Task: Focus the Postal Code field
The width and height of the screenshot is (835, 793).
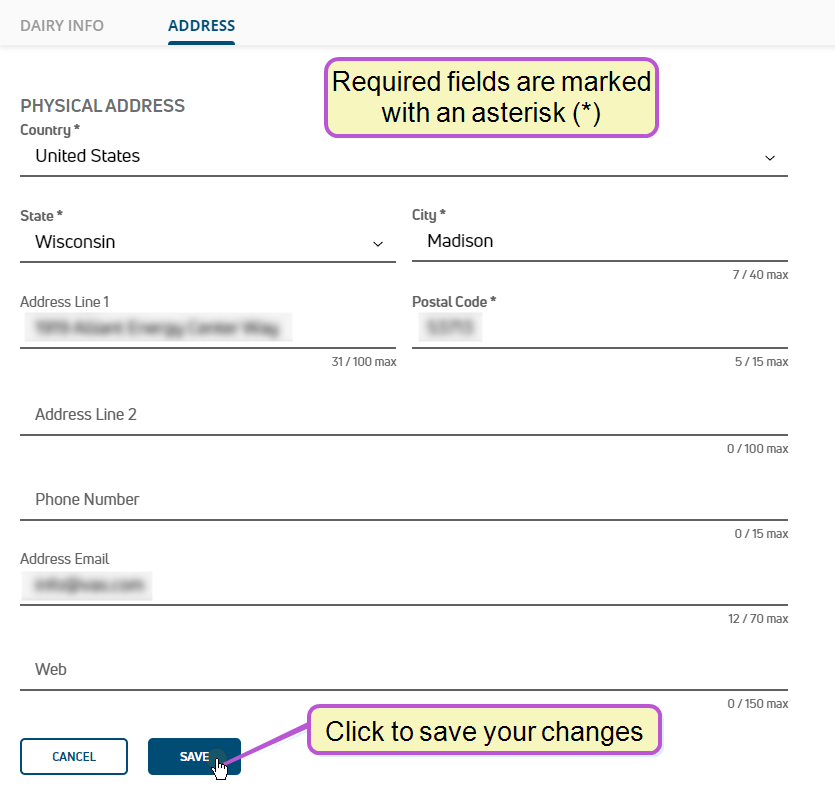Action: (x=600, y=328)
